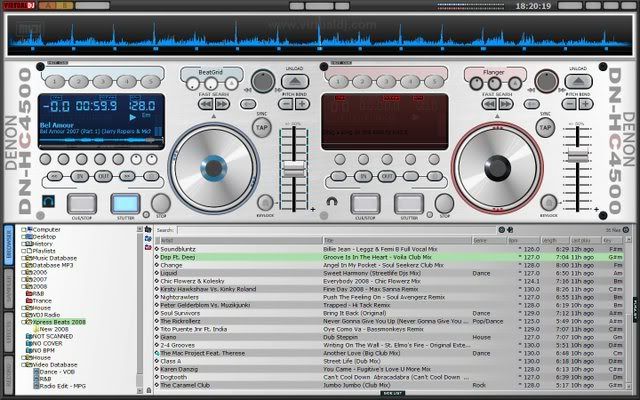Trigger hot cue 1 on the left deck
The width and height of the screenshot is (640, 400).
point(55,82)
